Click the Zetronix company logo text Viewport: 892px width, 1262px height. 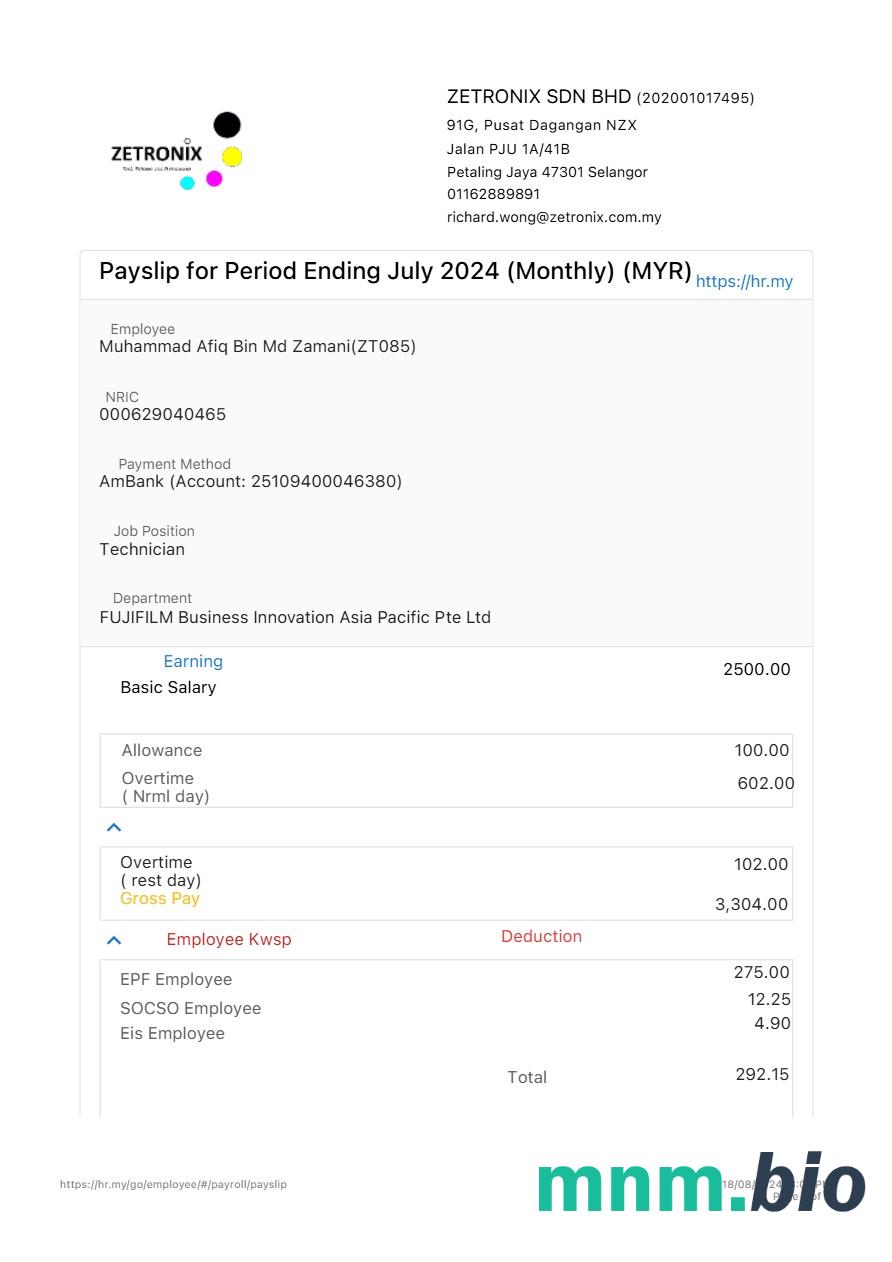click(156, 154)
